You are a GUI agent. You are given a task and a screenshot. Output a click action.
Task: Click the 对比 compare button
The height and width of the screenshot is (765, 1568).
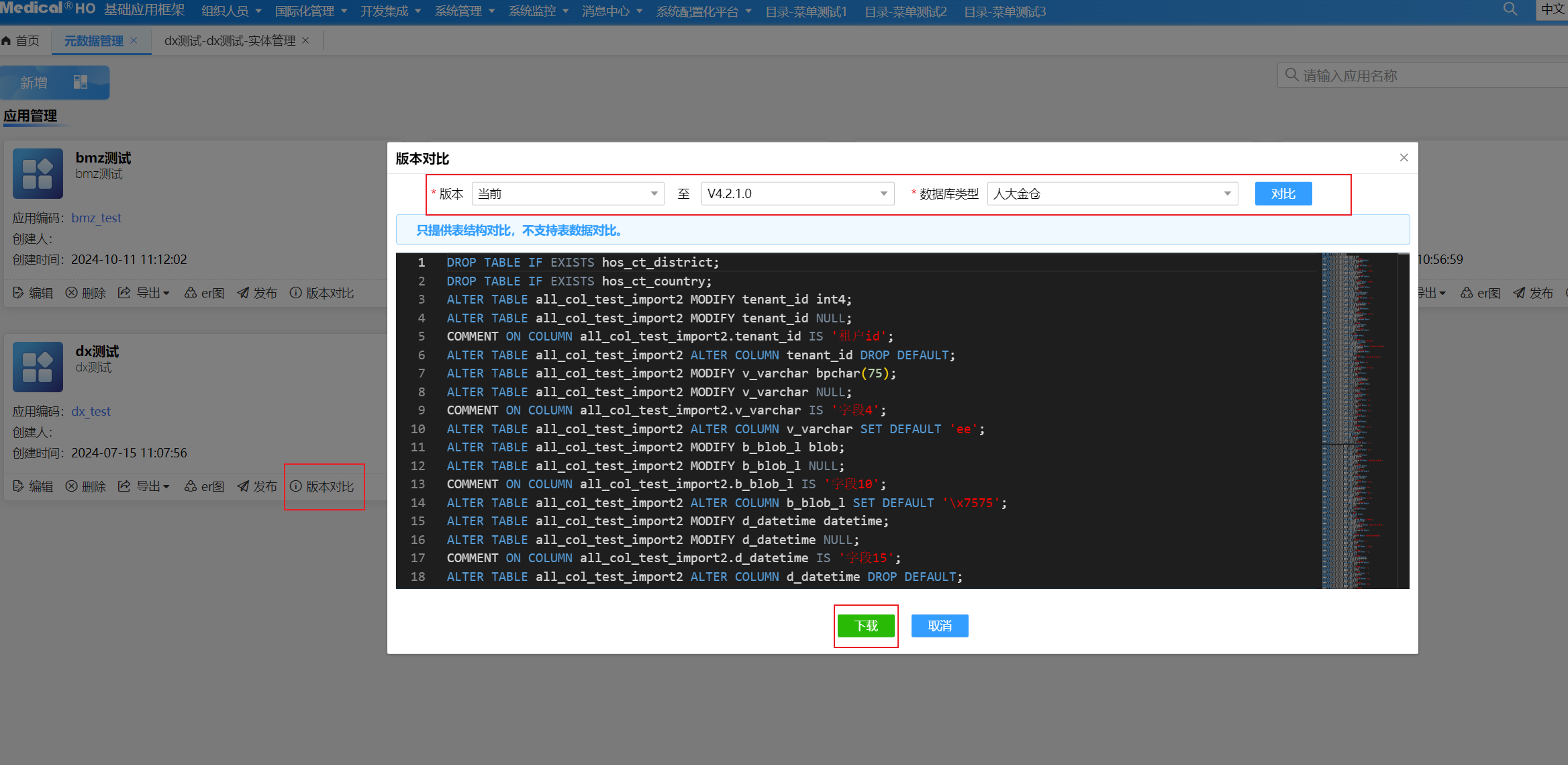click(1283, 193)
